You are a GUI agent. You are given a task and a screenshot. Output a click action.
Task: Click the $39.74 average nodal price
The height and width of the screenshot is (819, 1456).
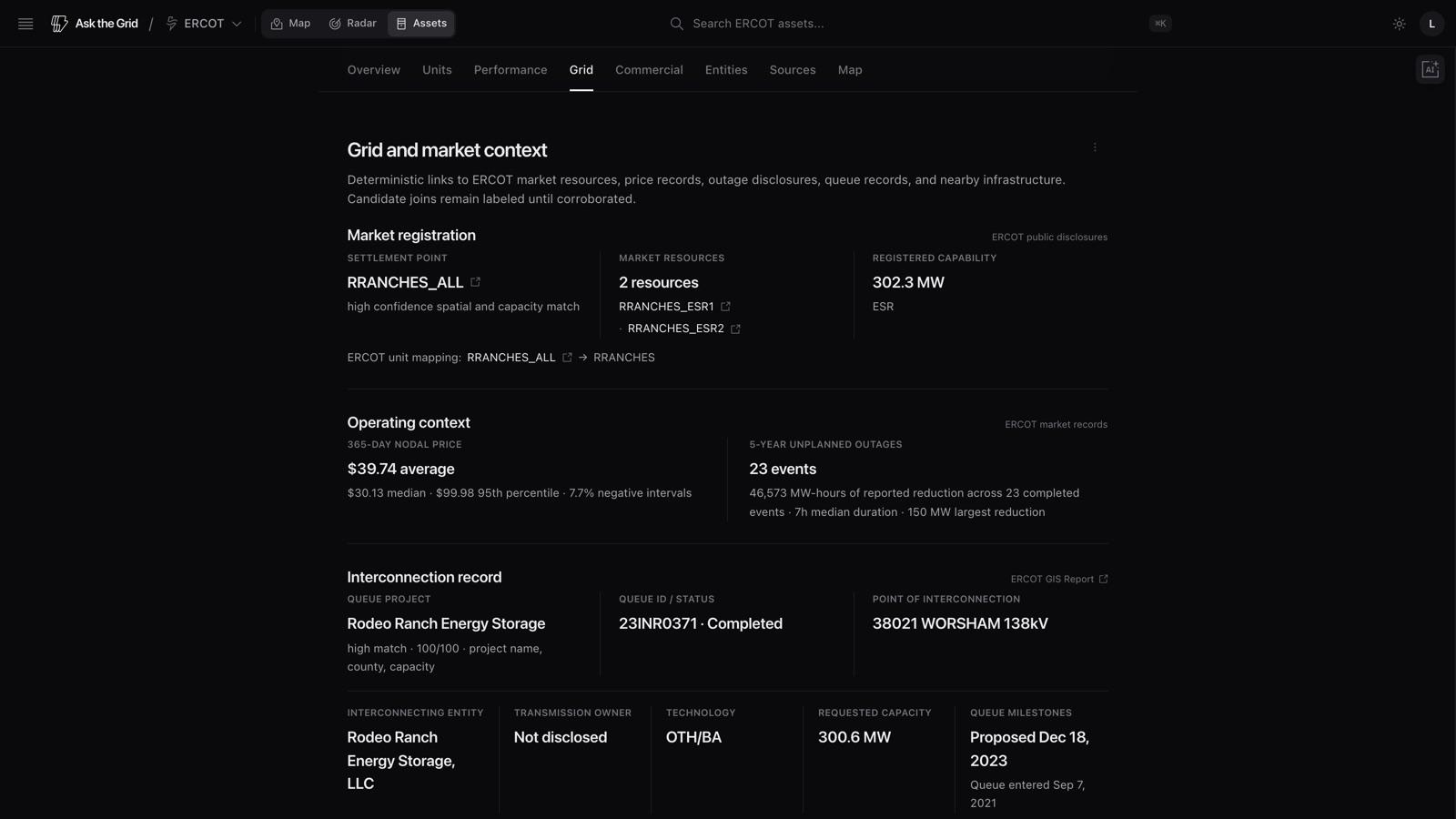coord(400,469)
